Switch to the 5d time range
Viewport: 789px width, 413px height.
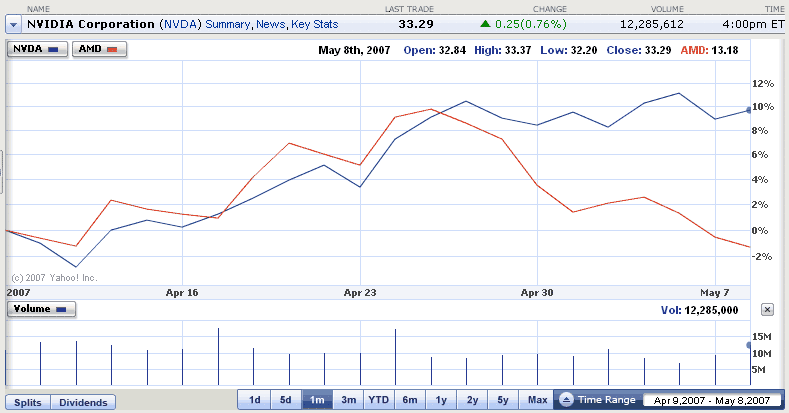286,400
